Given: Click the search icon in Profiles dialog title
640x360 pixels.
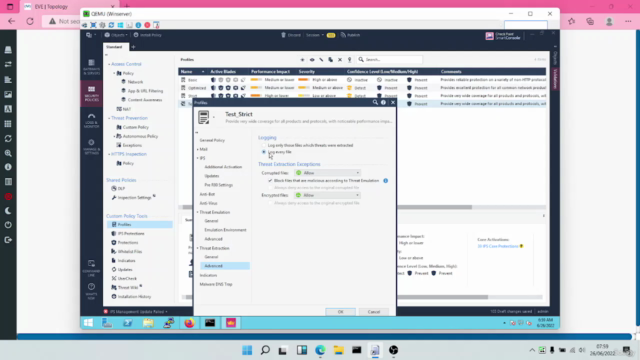Looking at the screenshot, I should point(375,102).
